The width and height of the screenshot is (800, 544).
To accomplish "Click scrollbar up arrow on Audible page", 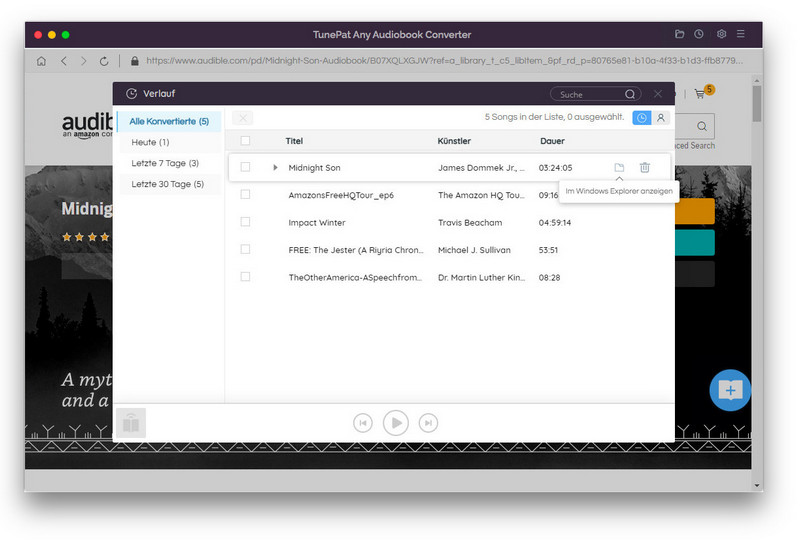I will (x=757, y=81).
